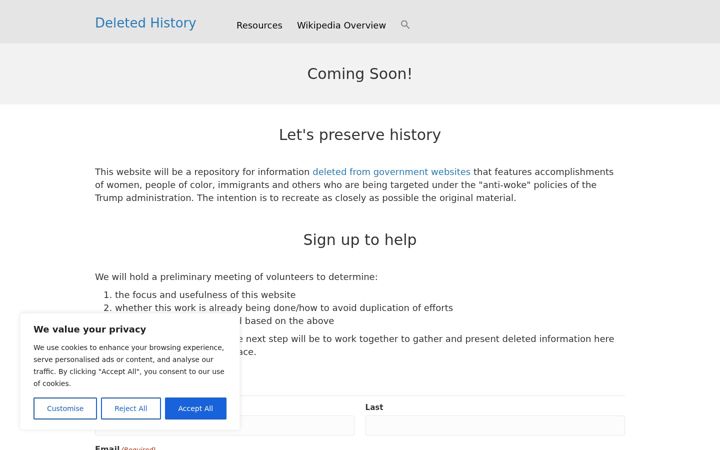
Task: Reject all cookies
Action: pos(131,408)
